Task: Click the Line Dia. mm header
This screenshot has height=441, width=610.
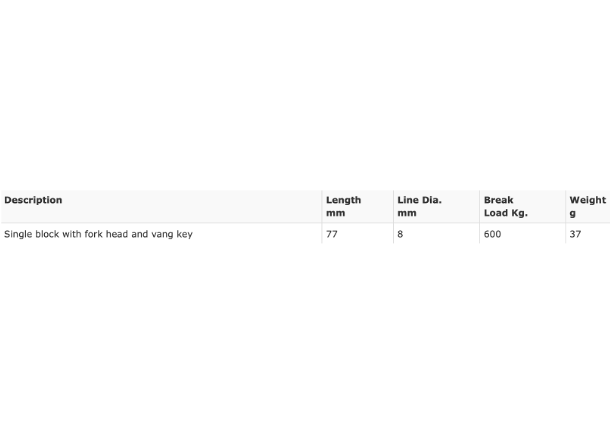Action: tap(419, 206)
